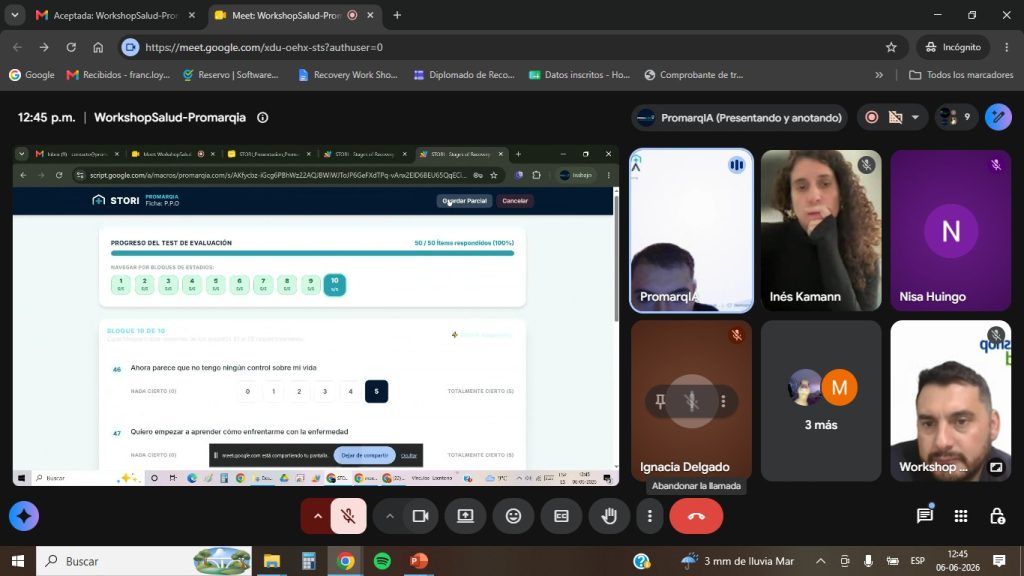The width and height of the screenshot is (1024, 576).
Task: Choose score 3 for question 46
Action: tap(325, 391)
